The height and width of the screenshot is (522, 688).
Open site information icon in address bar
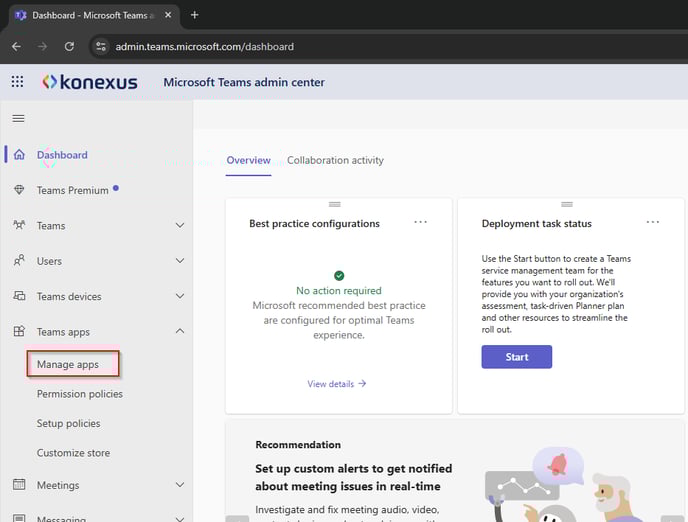[101, 46]
